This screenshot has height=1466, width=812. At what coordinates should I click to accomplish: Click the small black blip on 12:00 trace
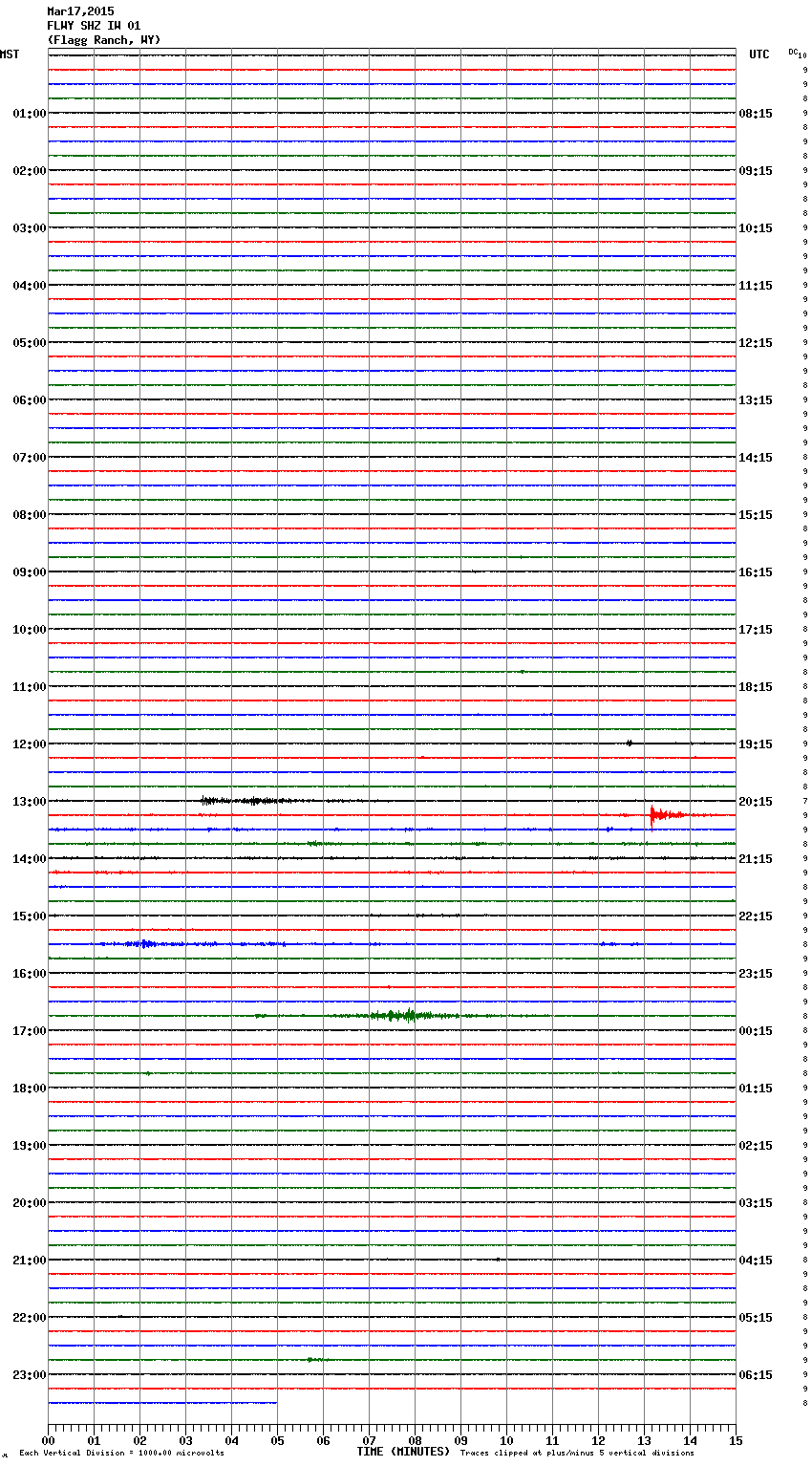point(629,743)
